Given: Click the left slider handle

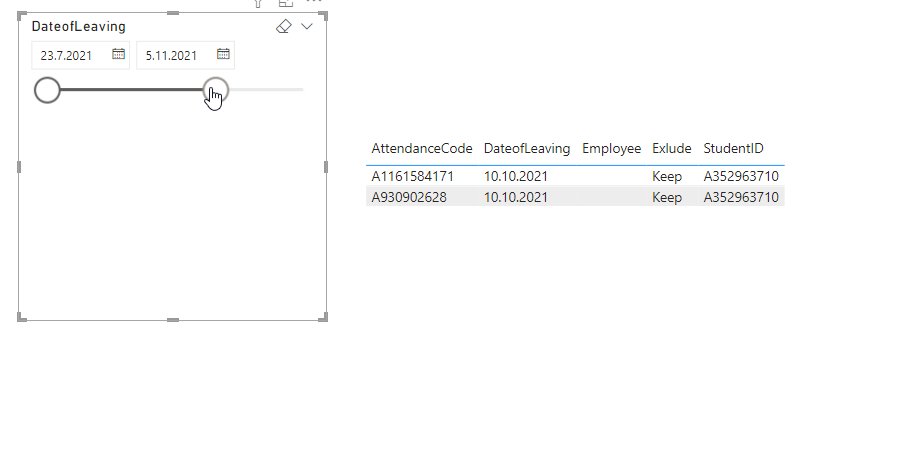Looking at the screenshot, I should tap(47, 90).
